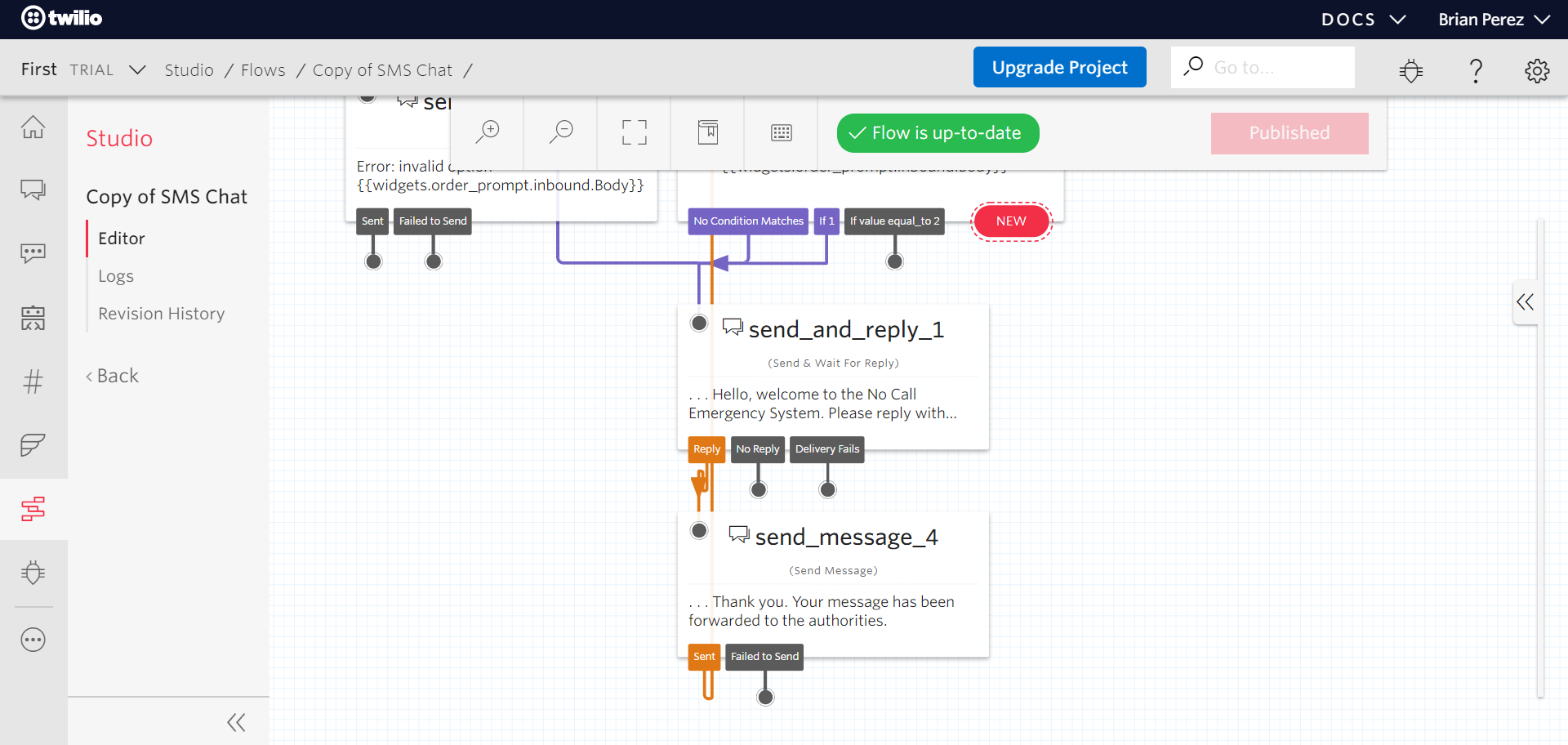The image size is (1568, 745).
Task: Open the widget library bookmark icon
Action: click(708, 132)
